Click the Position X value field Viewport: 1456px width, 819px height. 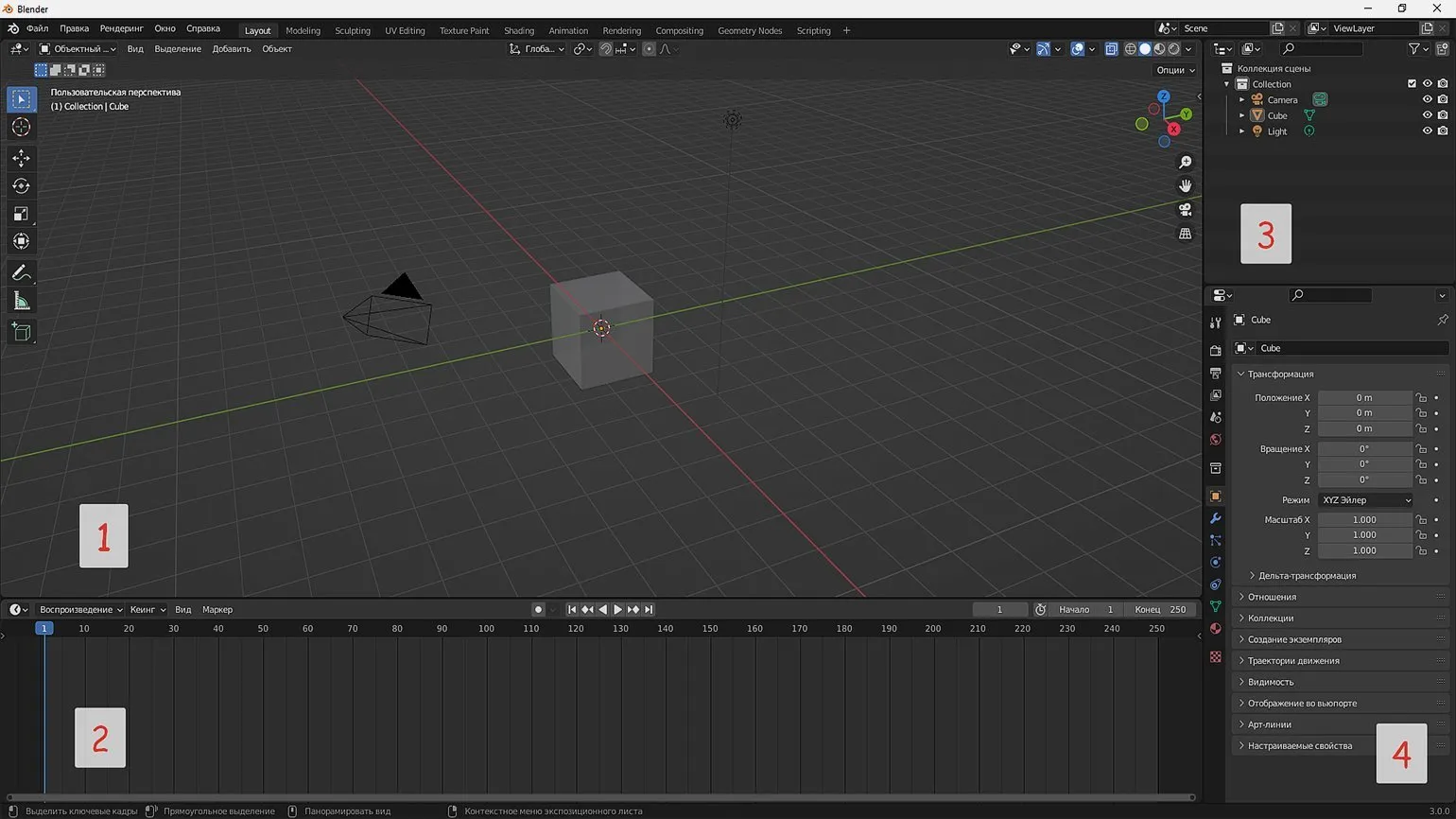click(1364, 398)
